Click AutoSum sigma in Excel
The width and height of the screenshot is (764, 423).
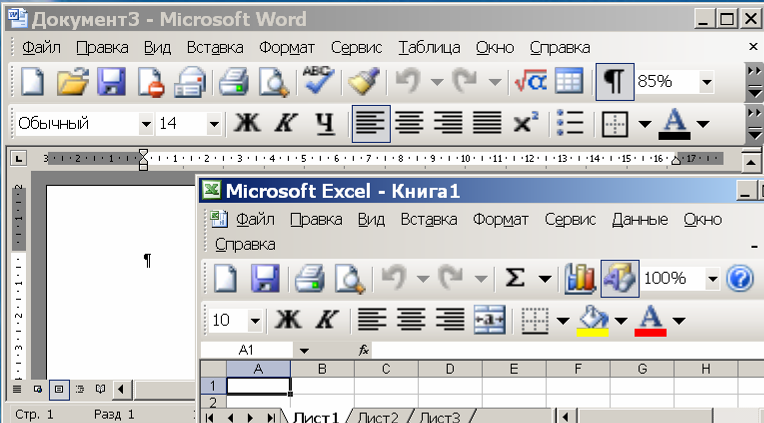click(x=515, y=278)
